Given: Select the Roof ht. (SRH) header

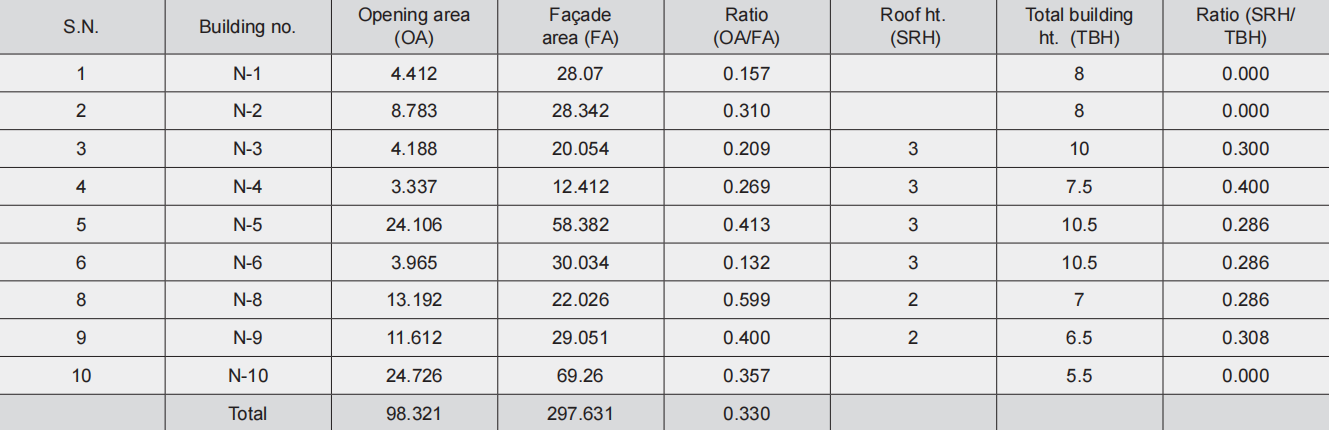Looking at the screenshot, I should click(x=912, y=27).
